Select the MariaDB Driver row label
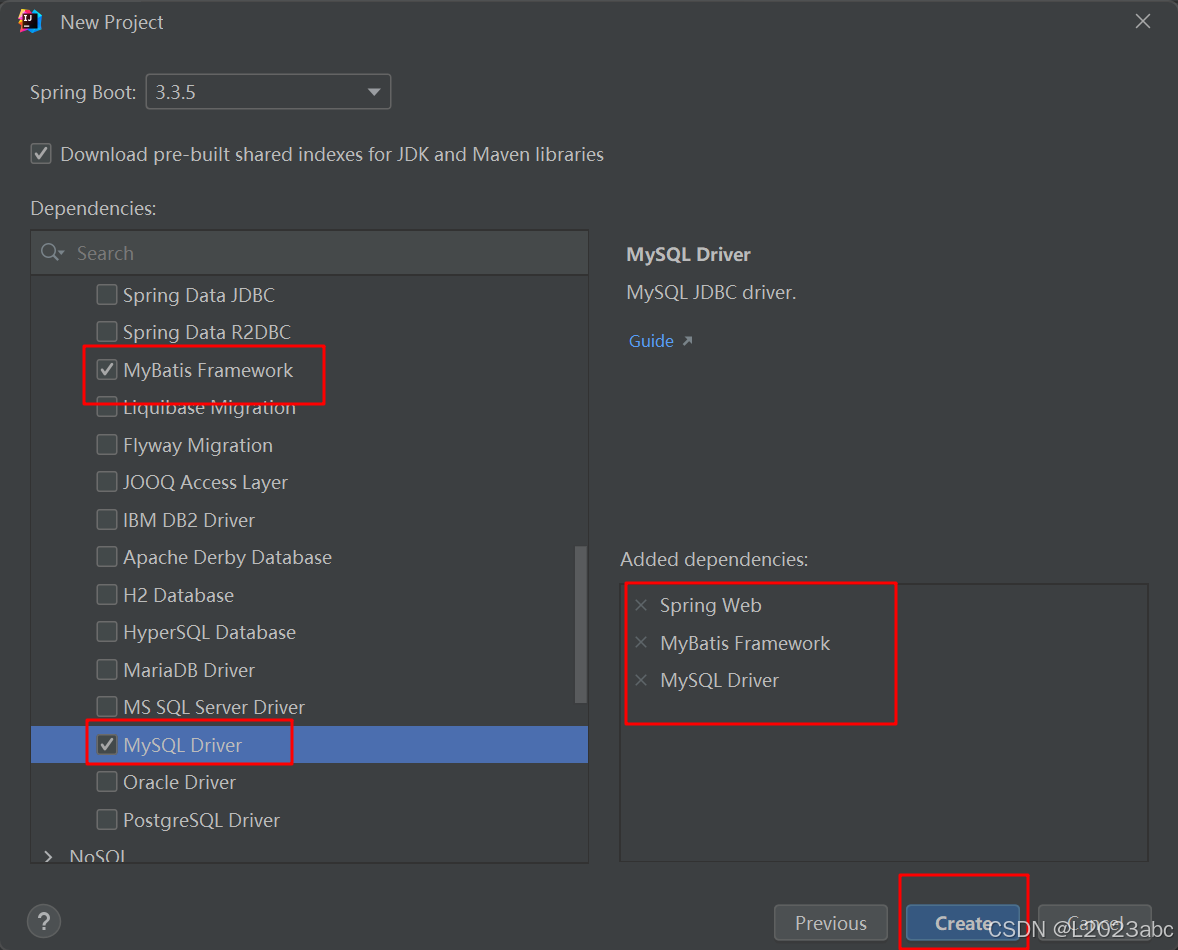The width and height of the screenshot is (1178, 950). 189,670
